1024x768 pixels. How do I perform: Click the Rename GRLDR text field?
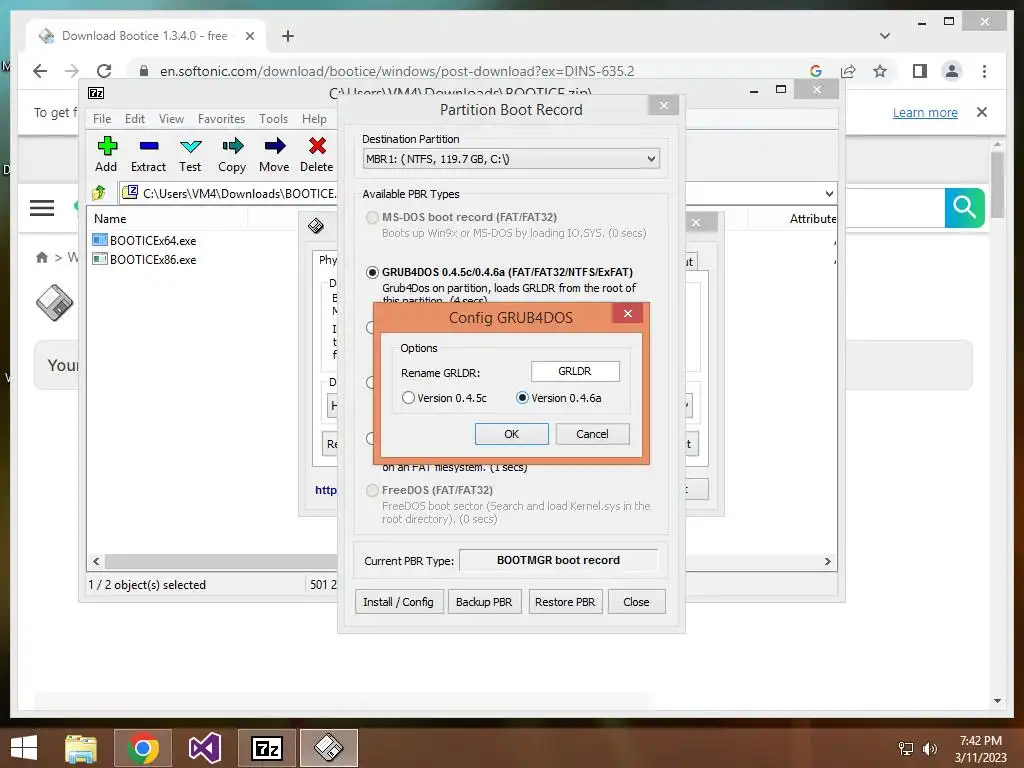tap(575, 371)
